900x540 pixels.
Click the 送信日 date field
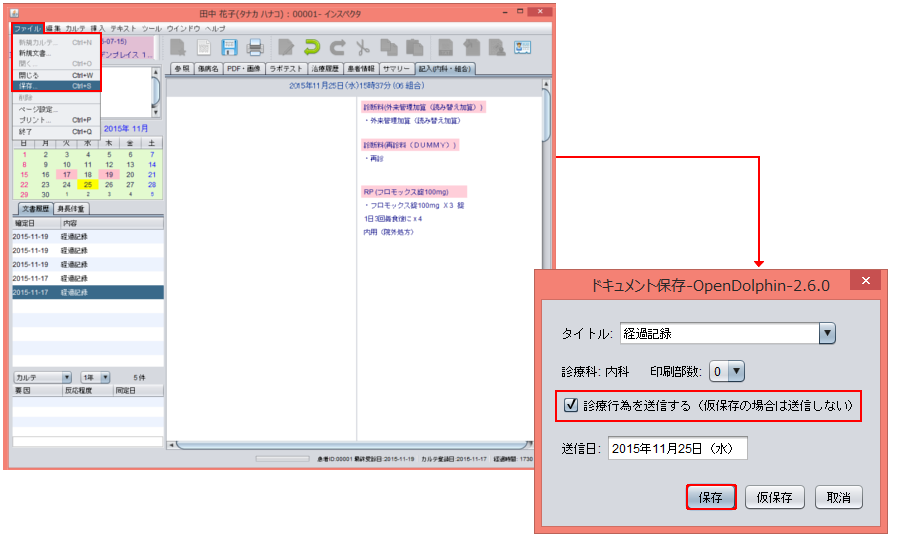(677, 448)
